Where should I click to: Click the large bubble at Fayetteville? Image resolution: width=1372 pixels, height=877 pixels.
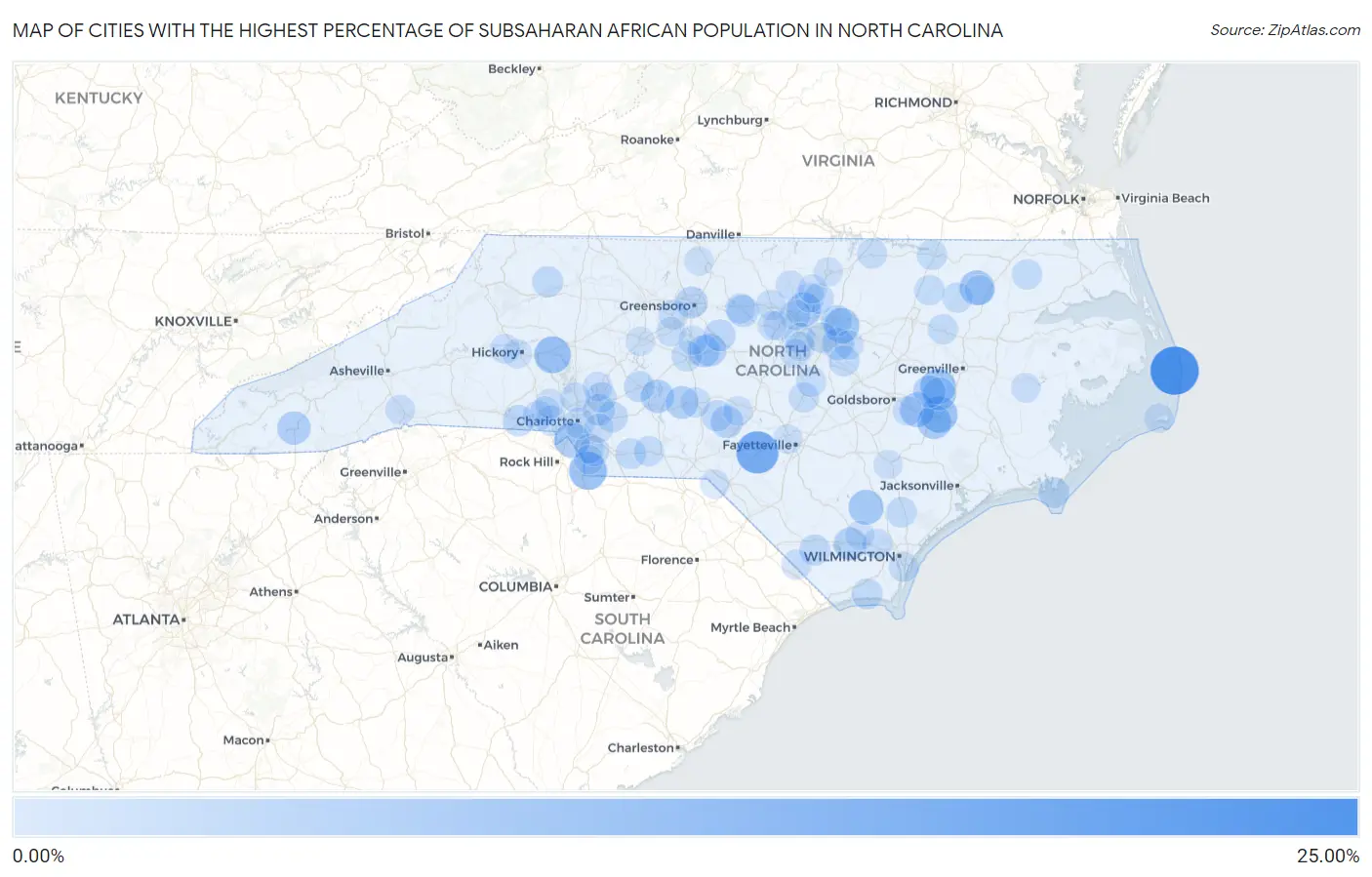click(x=756, y=452)
